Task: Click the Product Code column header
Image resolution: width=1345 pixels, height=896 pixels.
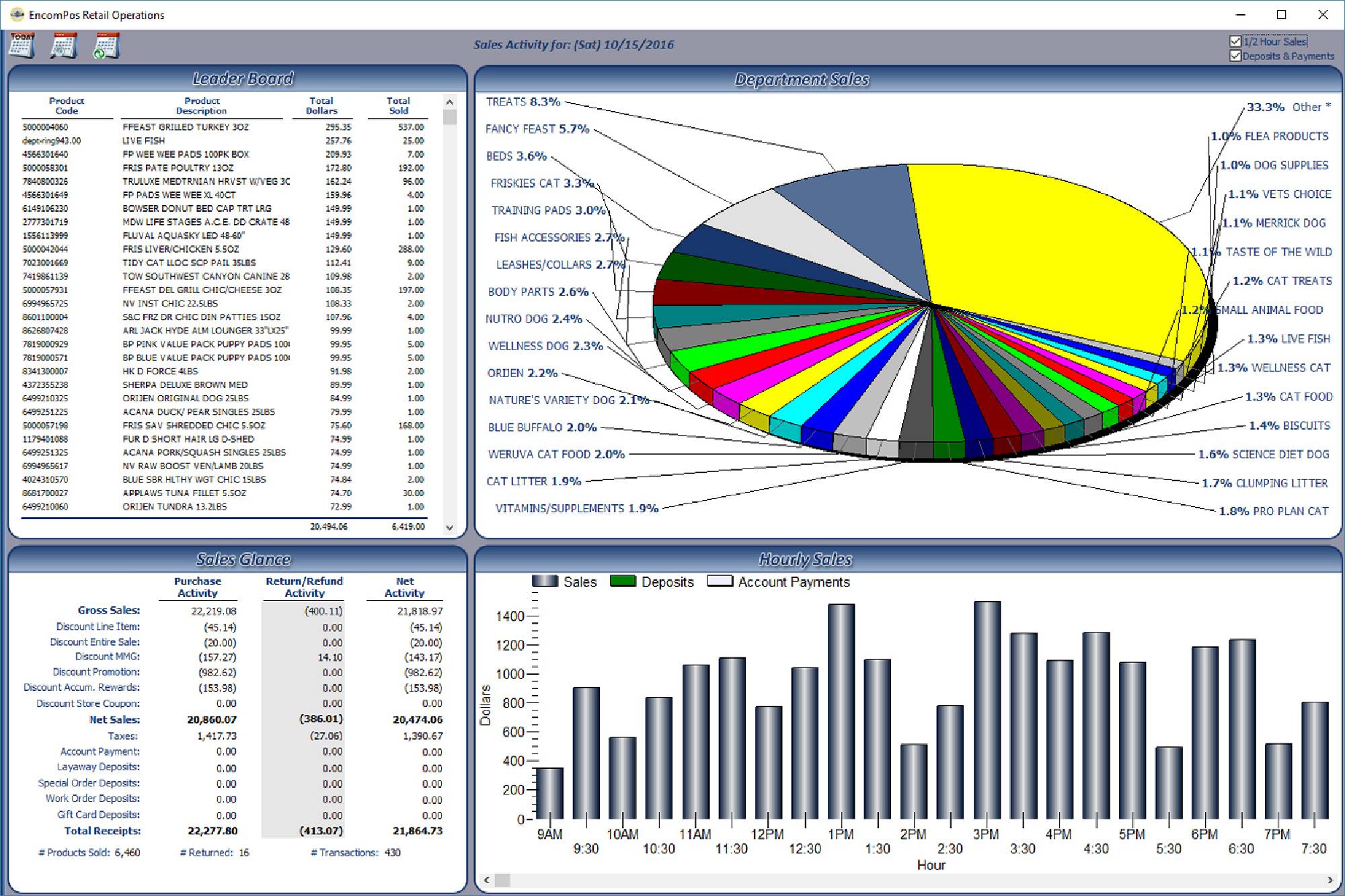Action: (x=67, y=106)
